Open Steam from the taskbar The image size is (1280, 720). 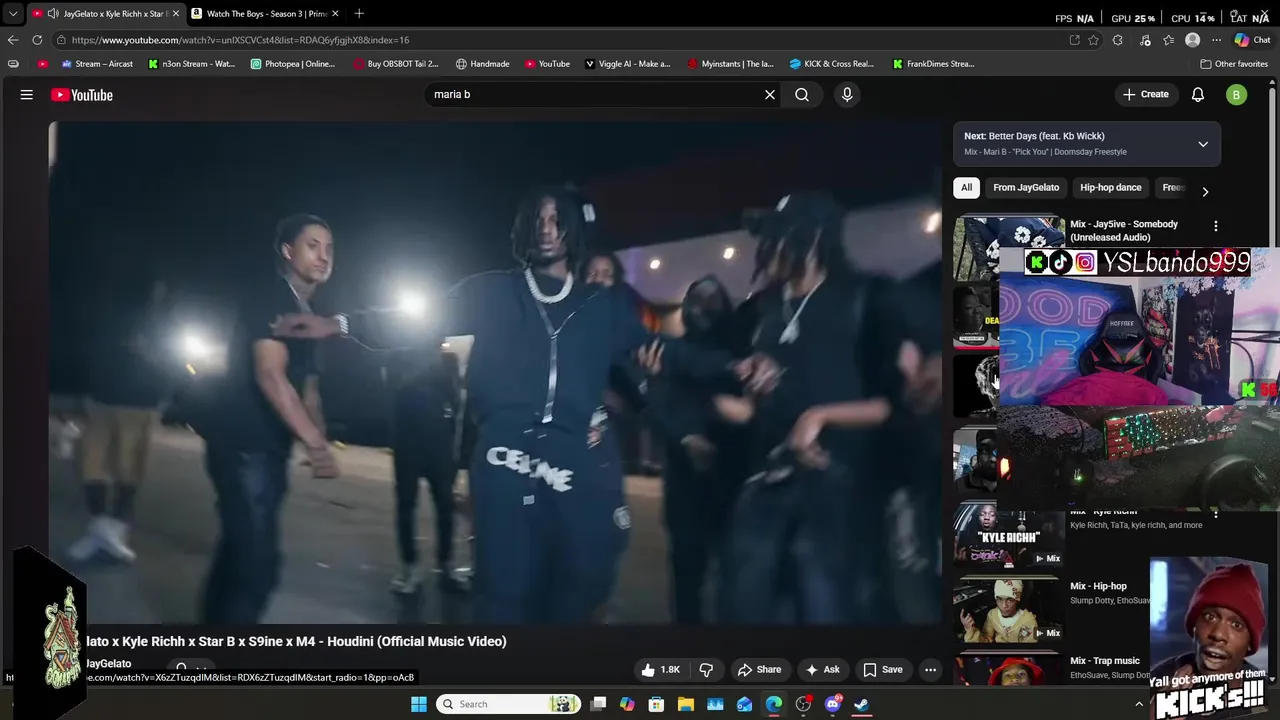[x=862, y=704]
